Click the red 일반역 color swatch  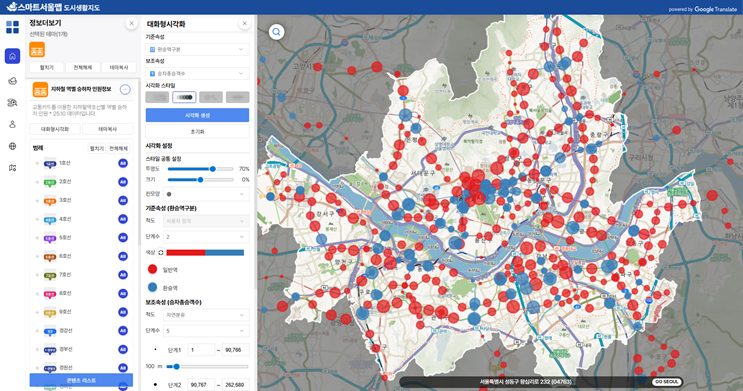(x=152, y=269)
